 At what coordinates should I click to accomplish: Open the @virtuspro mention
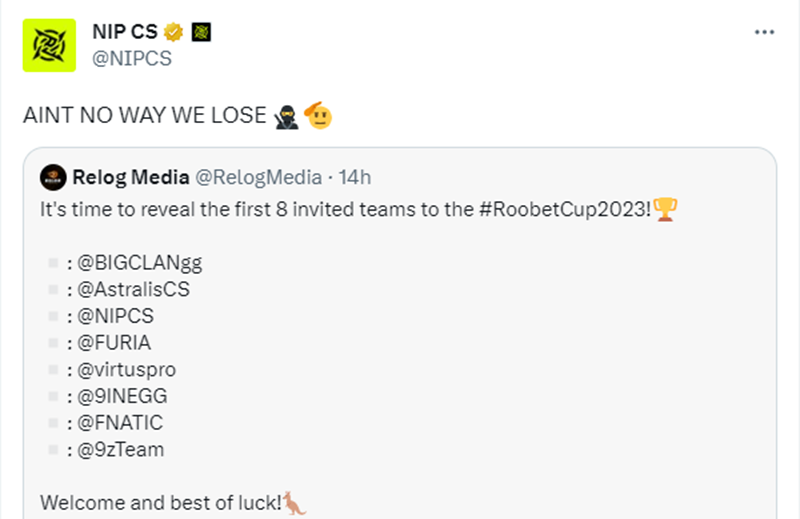coord(127,370)
